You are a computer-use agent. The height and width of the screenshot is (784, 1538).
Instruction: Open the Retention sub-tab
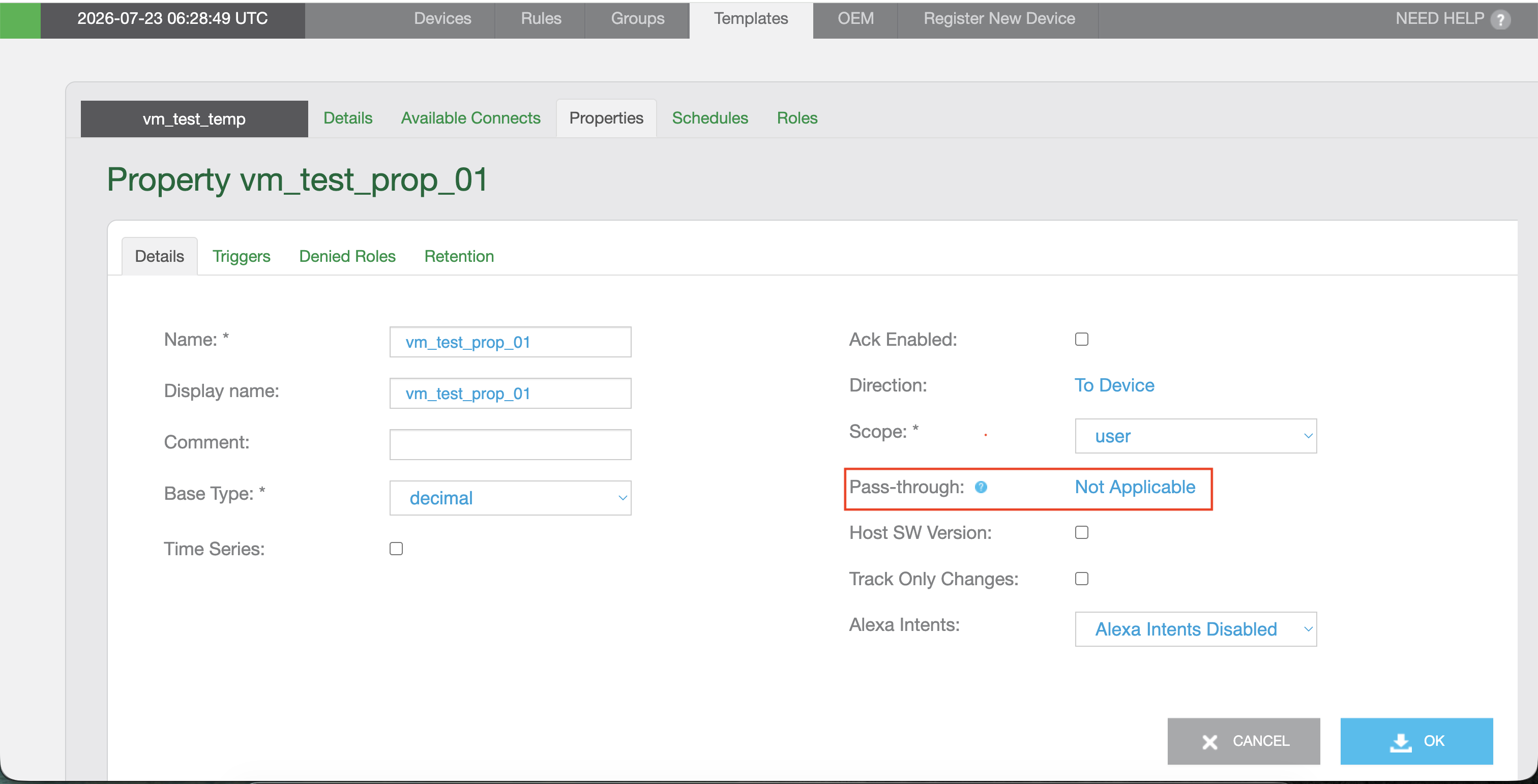459,257
